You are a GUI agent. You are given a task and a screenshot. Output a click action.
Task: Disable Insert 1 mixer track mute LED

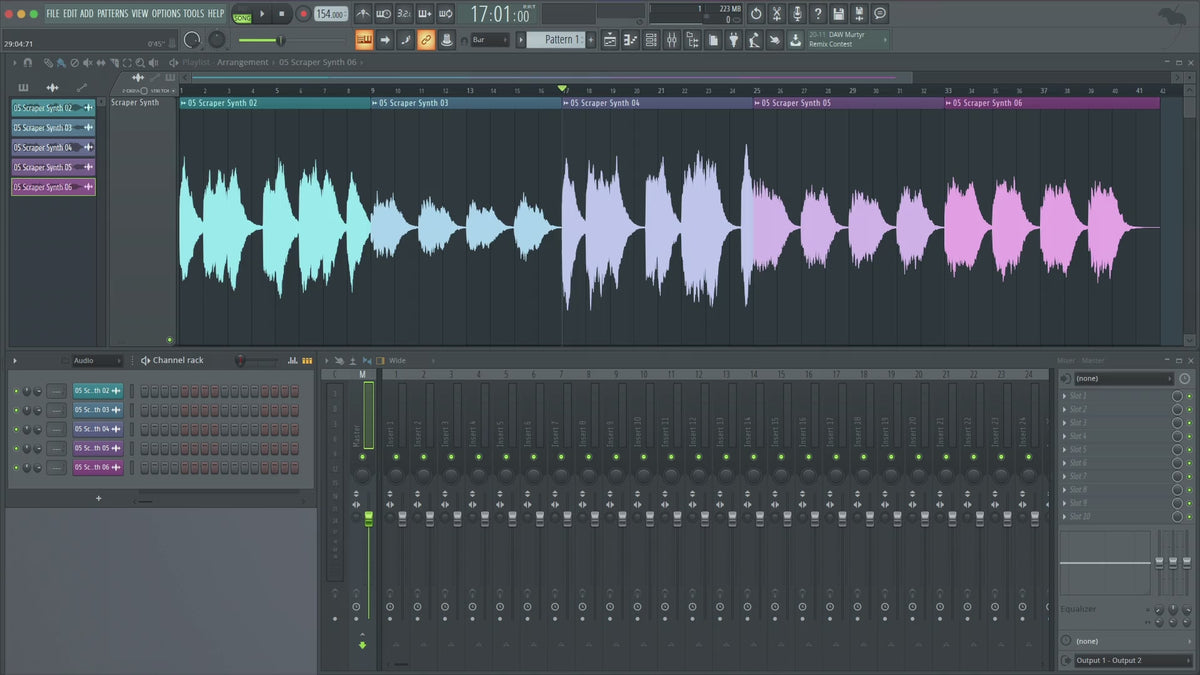click(x=395, y=457)
